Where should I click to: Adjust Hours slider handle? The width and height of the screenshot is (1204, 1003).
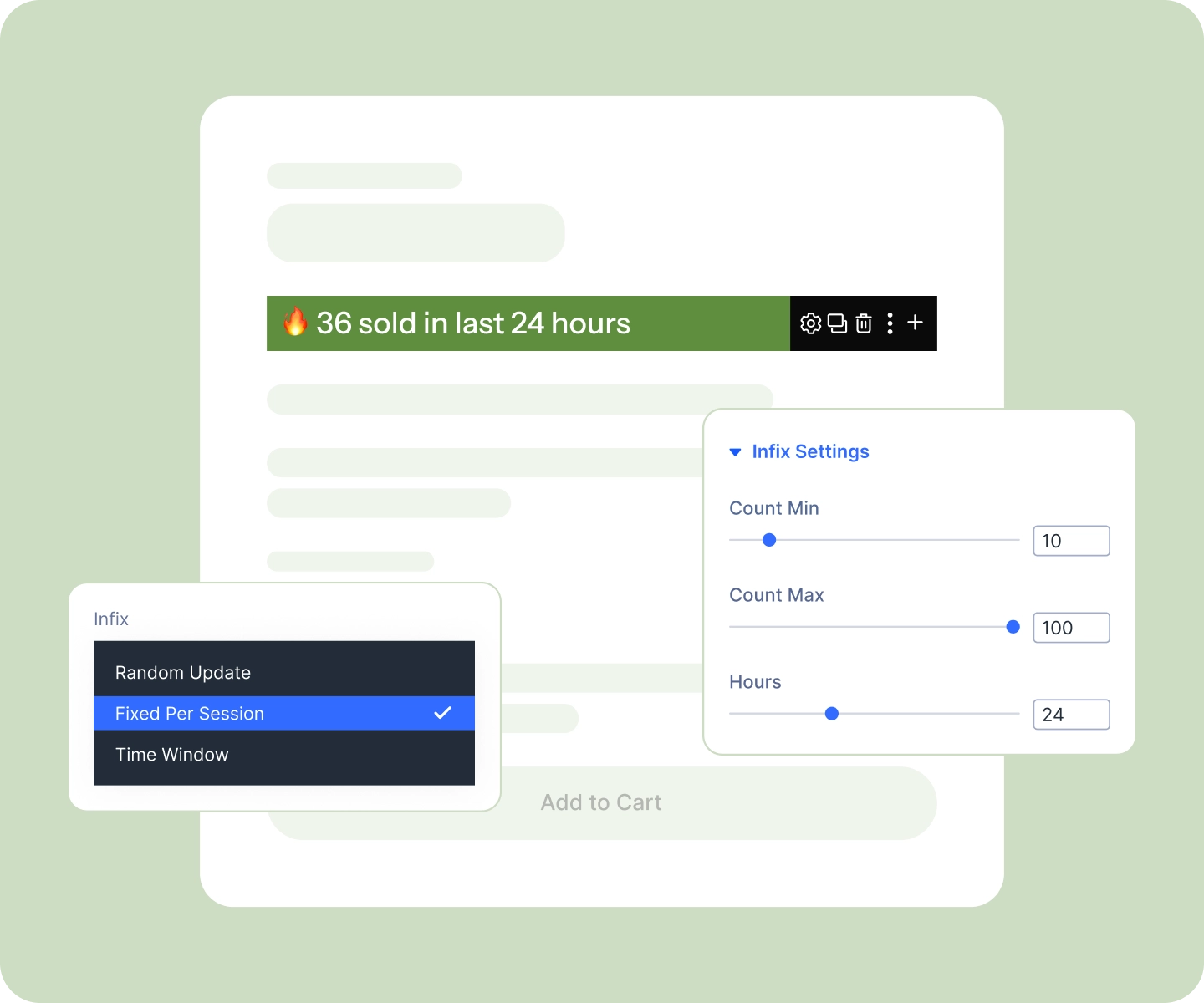click(x=831, y=714)
